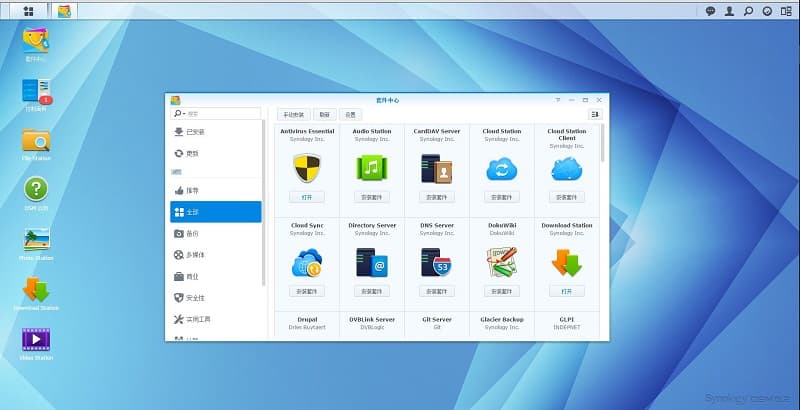Screen dimensions: 800x410
Task: Click the package list vertical scrollbar
Action: pyautogui.click(x=602, y=145)
